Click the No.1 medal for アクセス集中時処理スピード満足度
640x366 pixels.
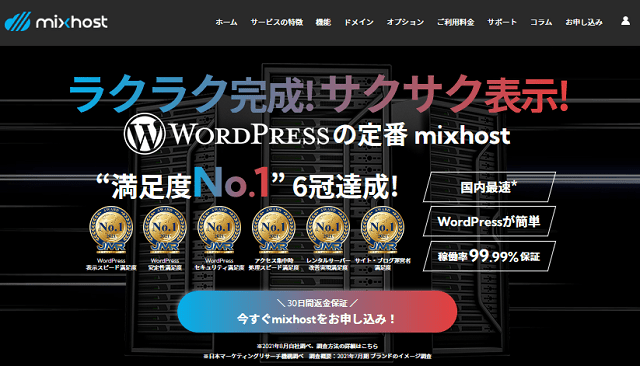(x=273, y=229)
